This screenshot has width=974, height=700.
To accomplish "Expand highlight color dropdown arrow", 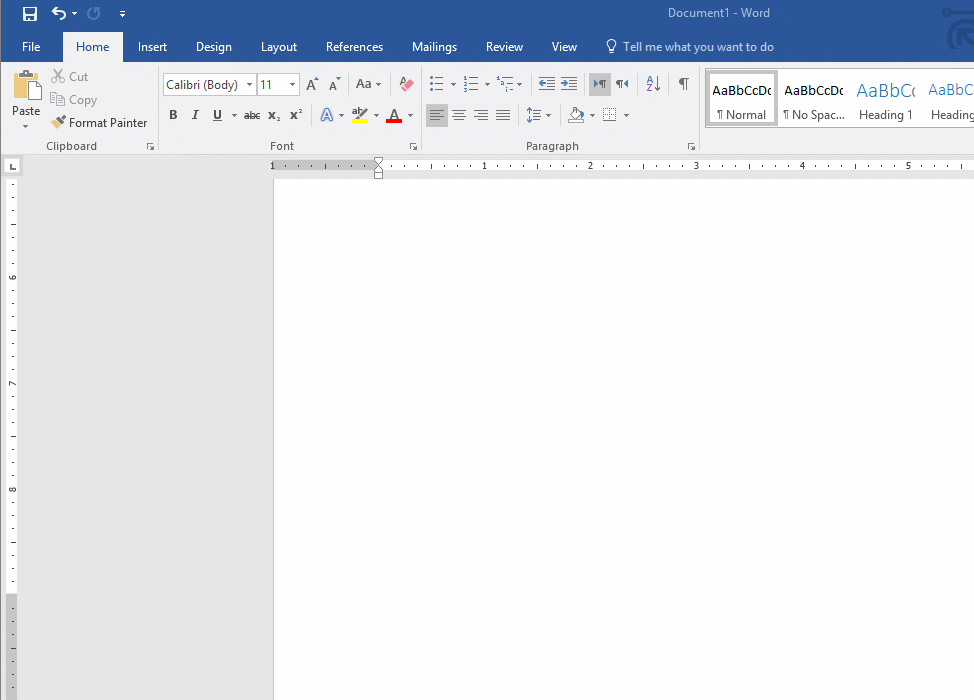I will (x=376, y=116).
